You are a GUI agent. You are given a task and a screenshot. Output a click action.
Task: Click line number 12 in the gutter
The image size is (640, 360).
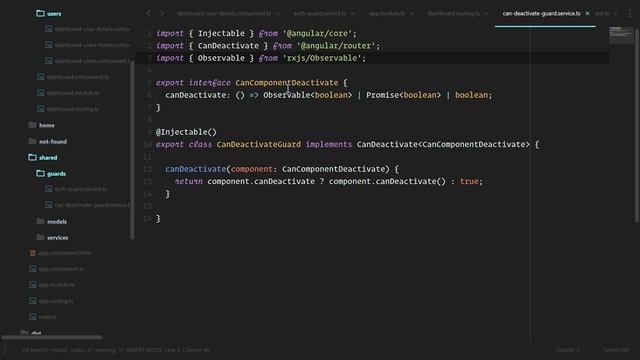point(148,169)
